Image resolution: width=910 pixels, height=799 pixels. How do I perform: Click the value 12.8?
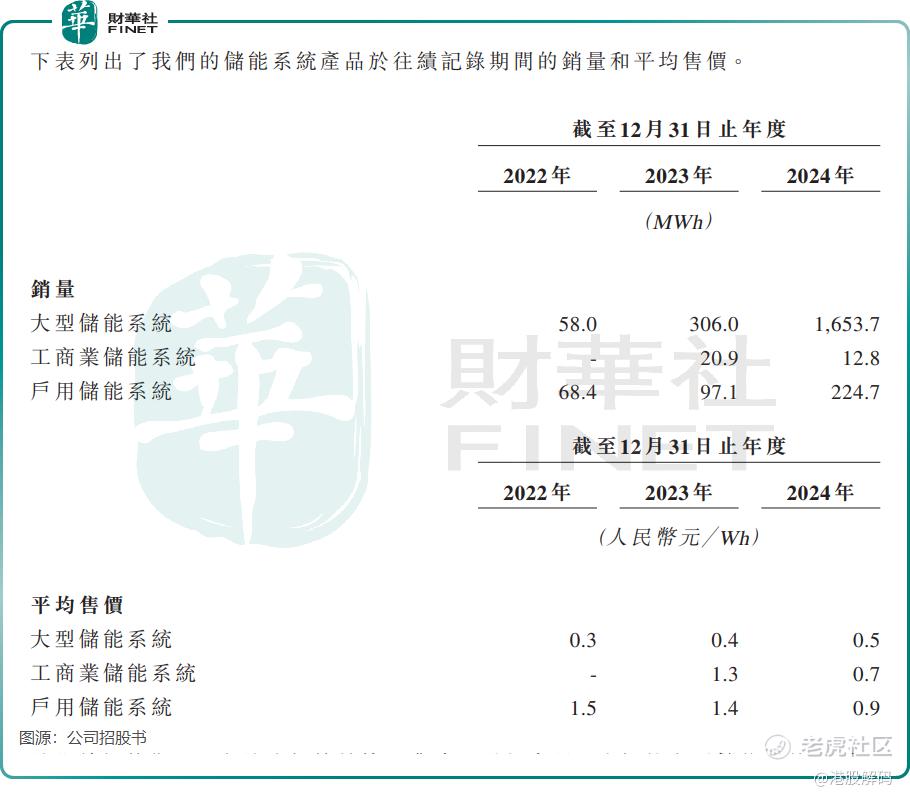(861, 358)
